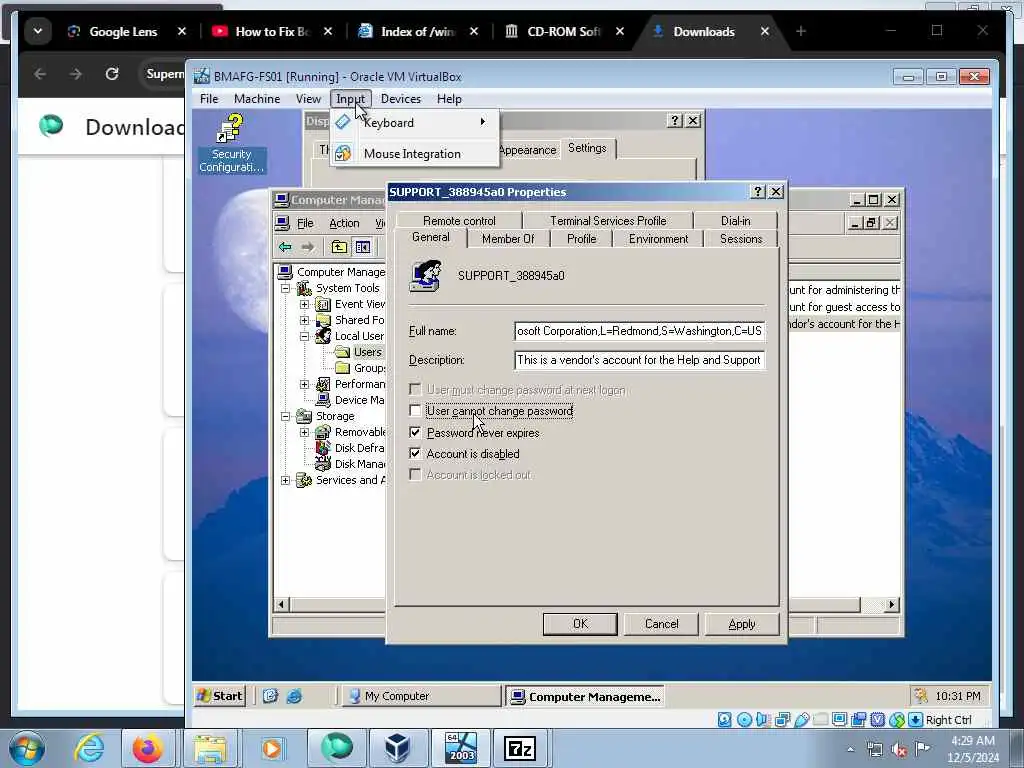
Task: Open Windows Media Player on the host taskbar
Action: [x=272, y=748]
